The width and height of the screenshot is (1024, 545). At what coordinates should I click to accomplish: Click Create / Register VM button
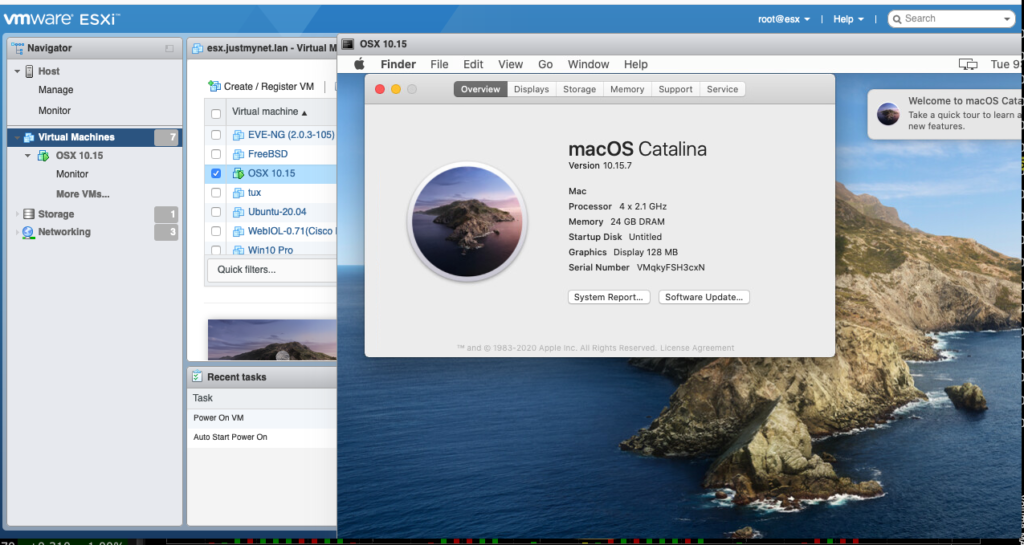(x=261, y=86)
